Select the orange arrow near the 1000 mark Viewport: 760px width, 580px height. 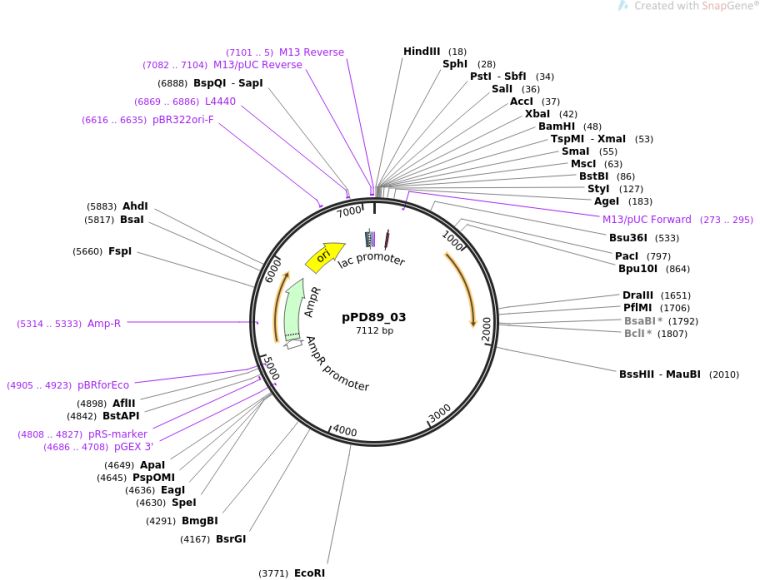coord(464,288)
